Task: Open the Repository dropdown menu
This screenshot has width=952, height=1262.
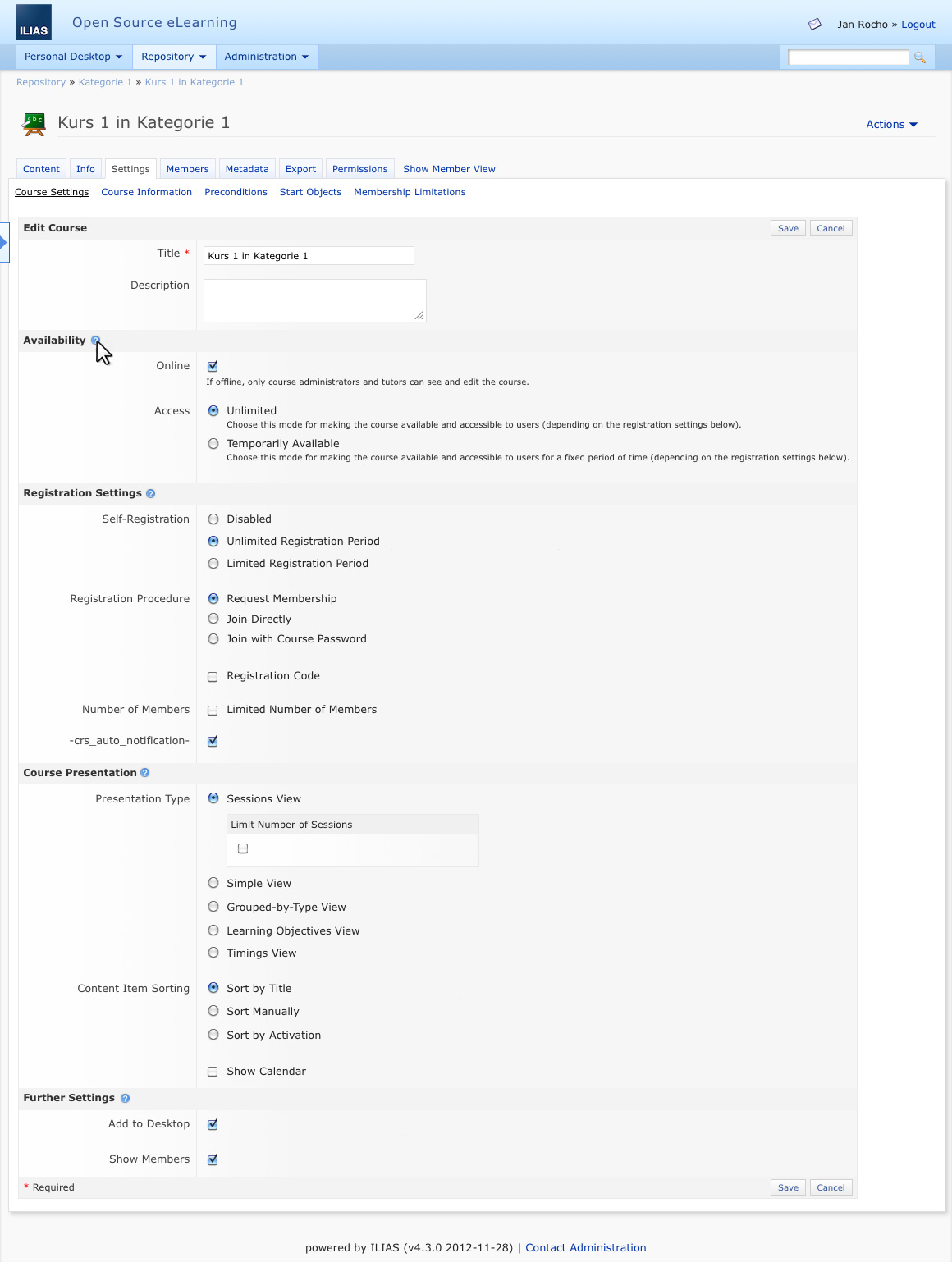Action: click(173, 57)
